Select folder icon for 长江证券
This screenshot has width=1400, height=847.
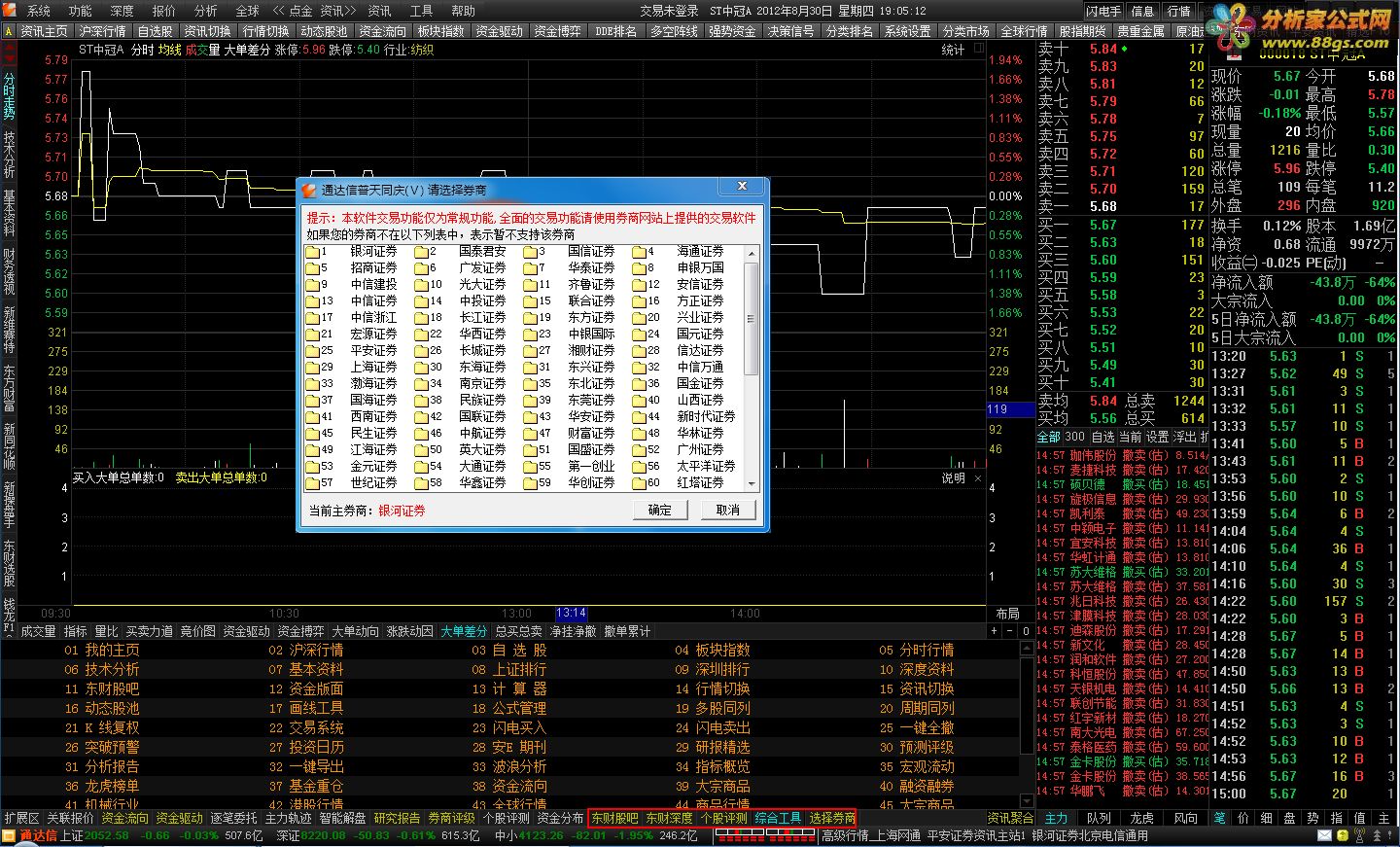tap(422, 318)
